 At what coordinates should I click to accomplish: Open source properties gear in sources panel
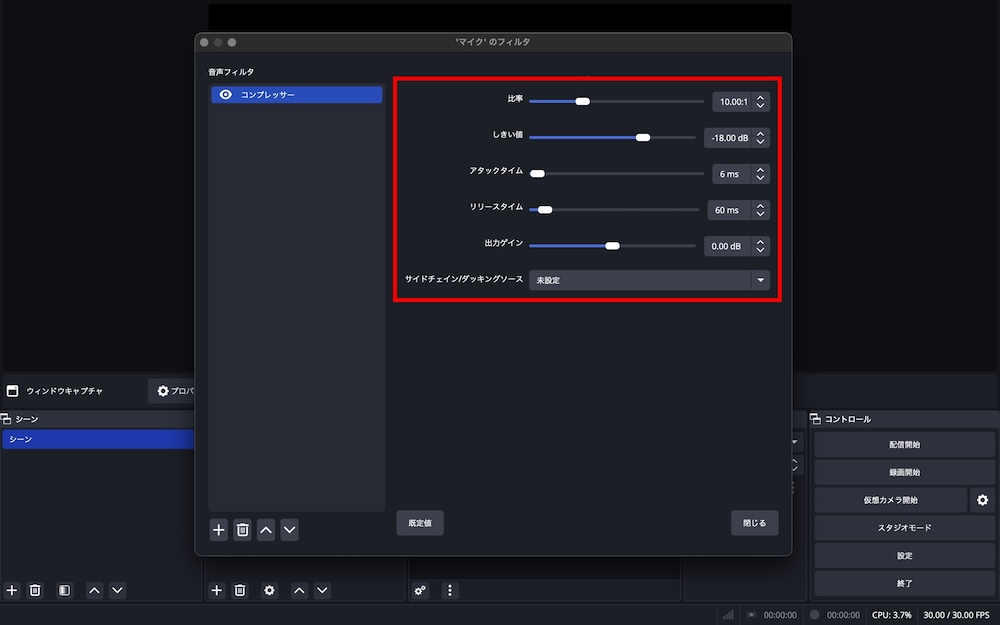click(270, 591)
